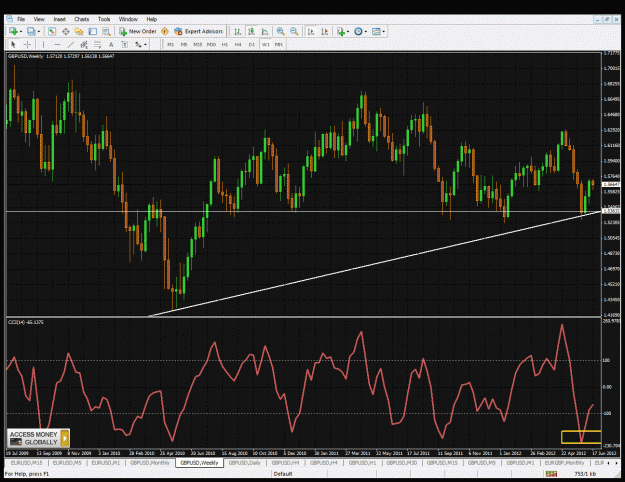Set timeframe to H1

[225, 45]
